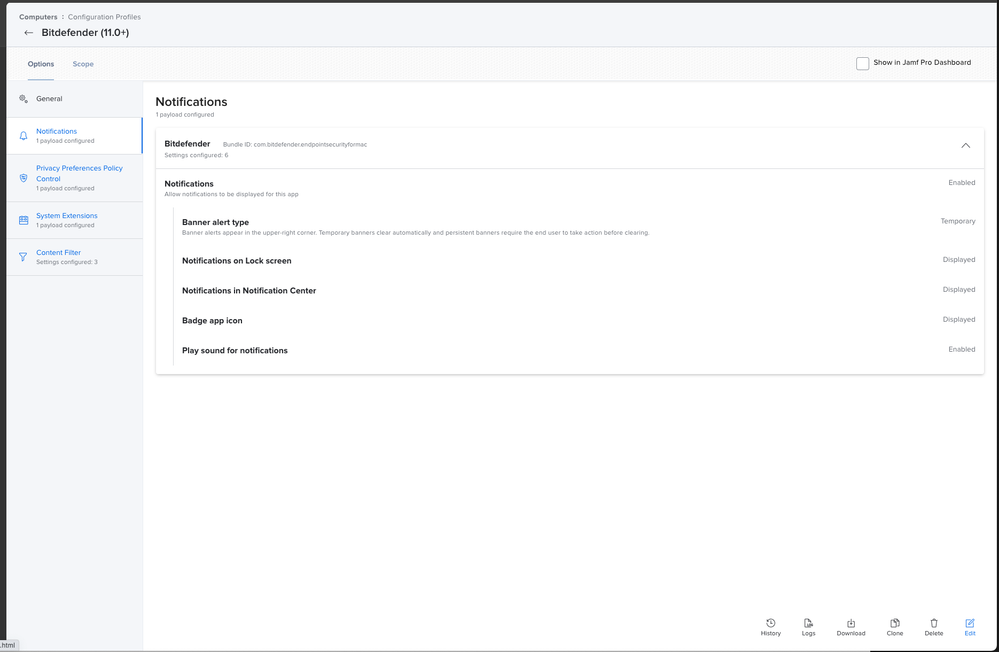Image resolution: width=999 pixels, height=652 pixels.
Task: Open the General payload section
Action: [x=75, y=99]
